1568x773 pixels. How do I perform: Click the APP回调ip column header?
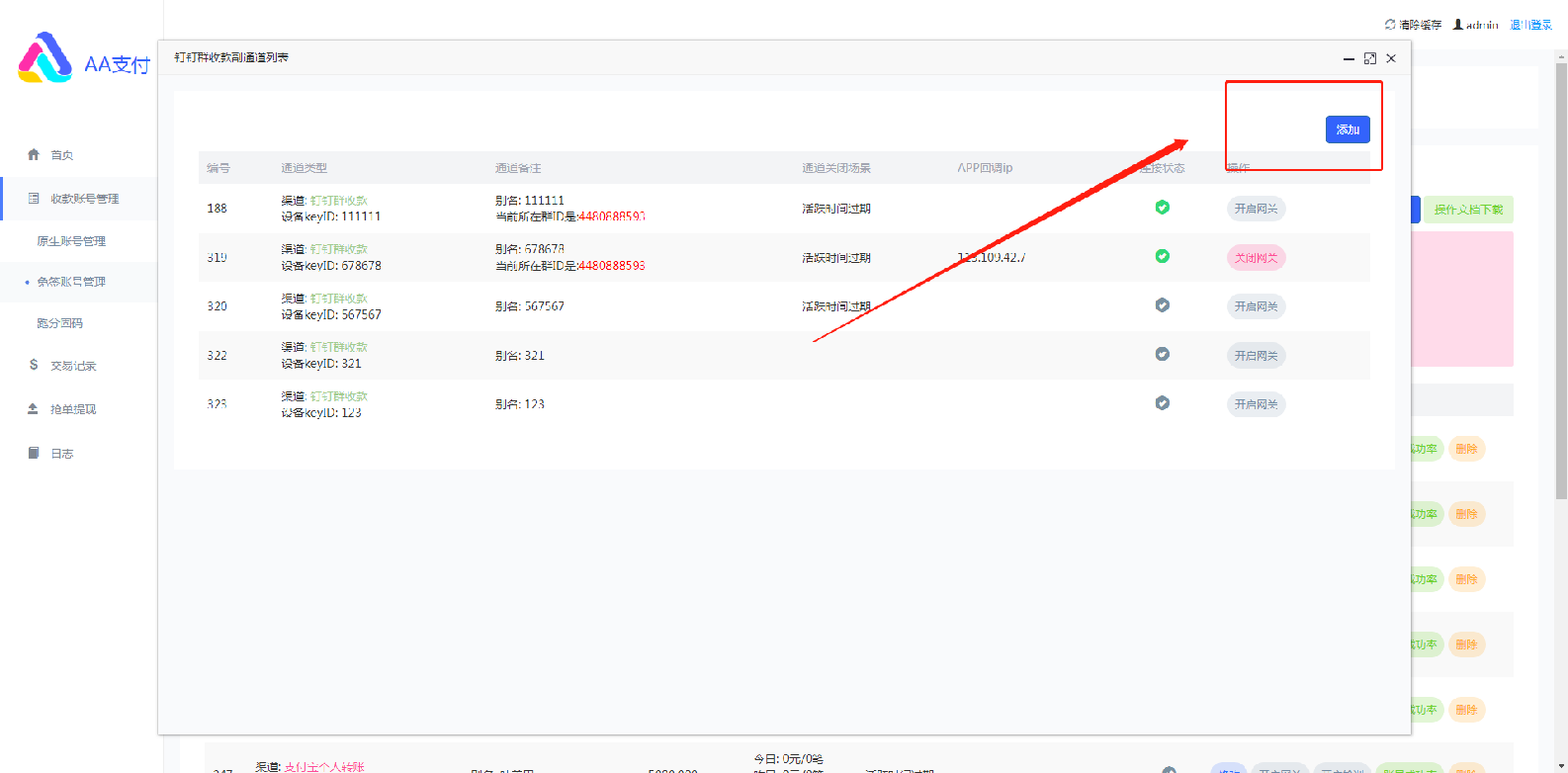985,168
